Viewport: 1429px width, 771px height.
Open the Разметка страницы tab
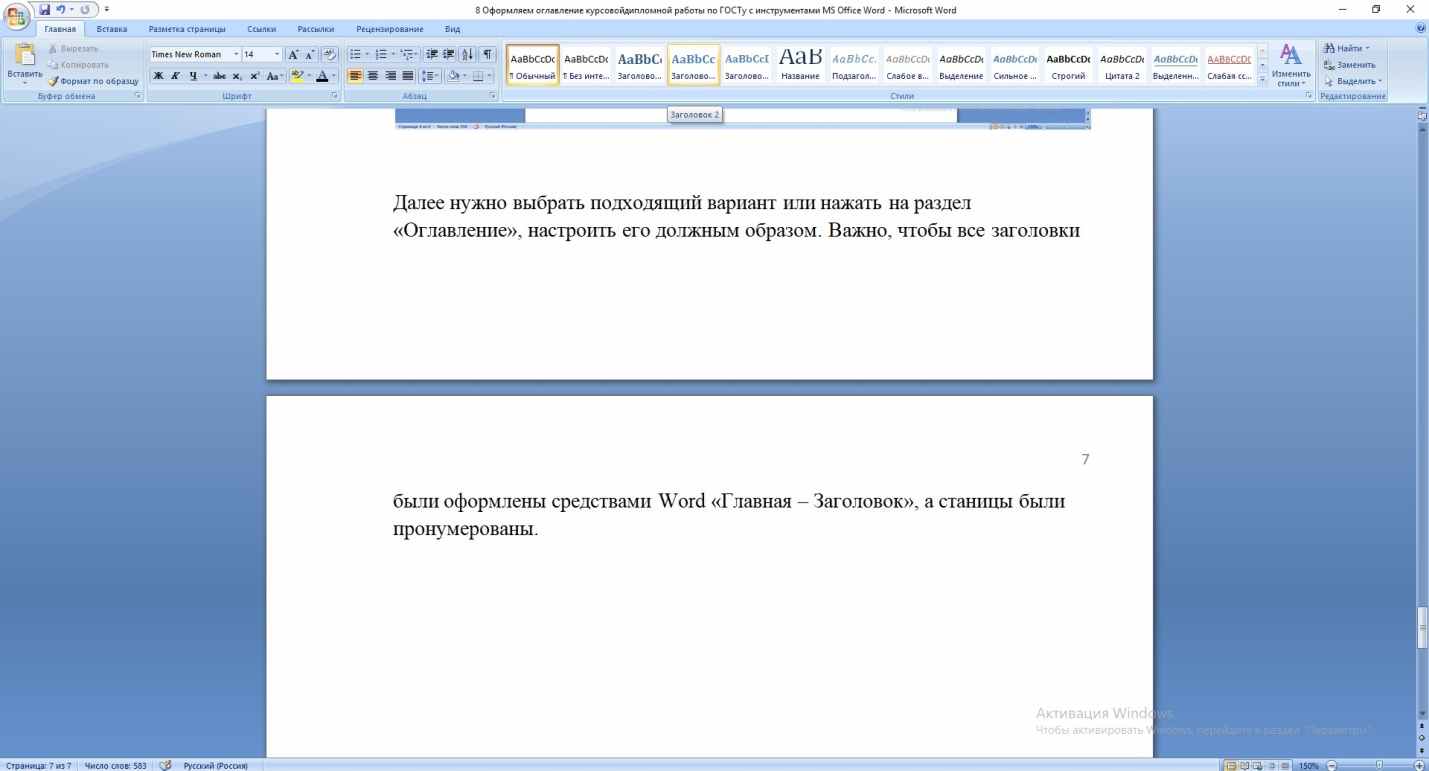coord(186,29)
